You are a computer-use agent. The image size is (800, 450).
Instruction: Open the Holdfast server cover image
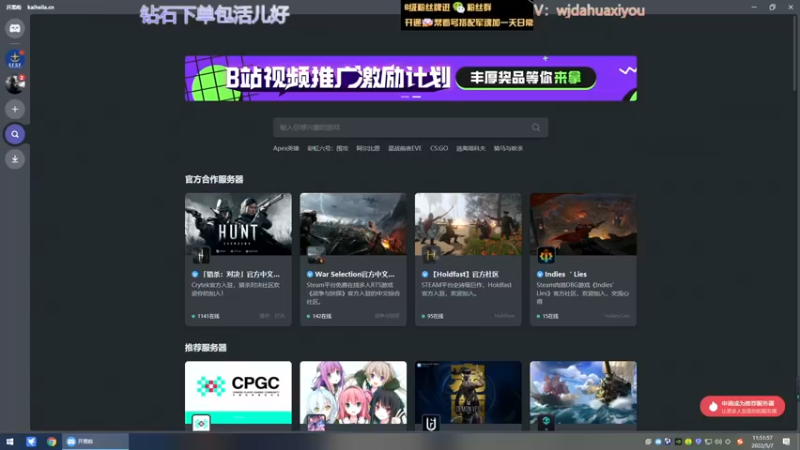(468, 224)
